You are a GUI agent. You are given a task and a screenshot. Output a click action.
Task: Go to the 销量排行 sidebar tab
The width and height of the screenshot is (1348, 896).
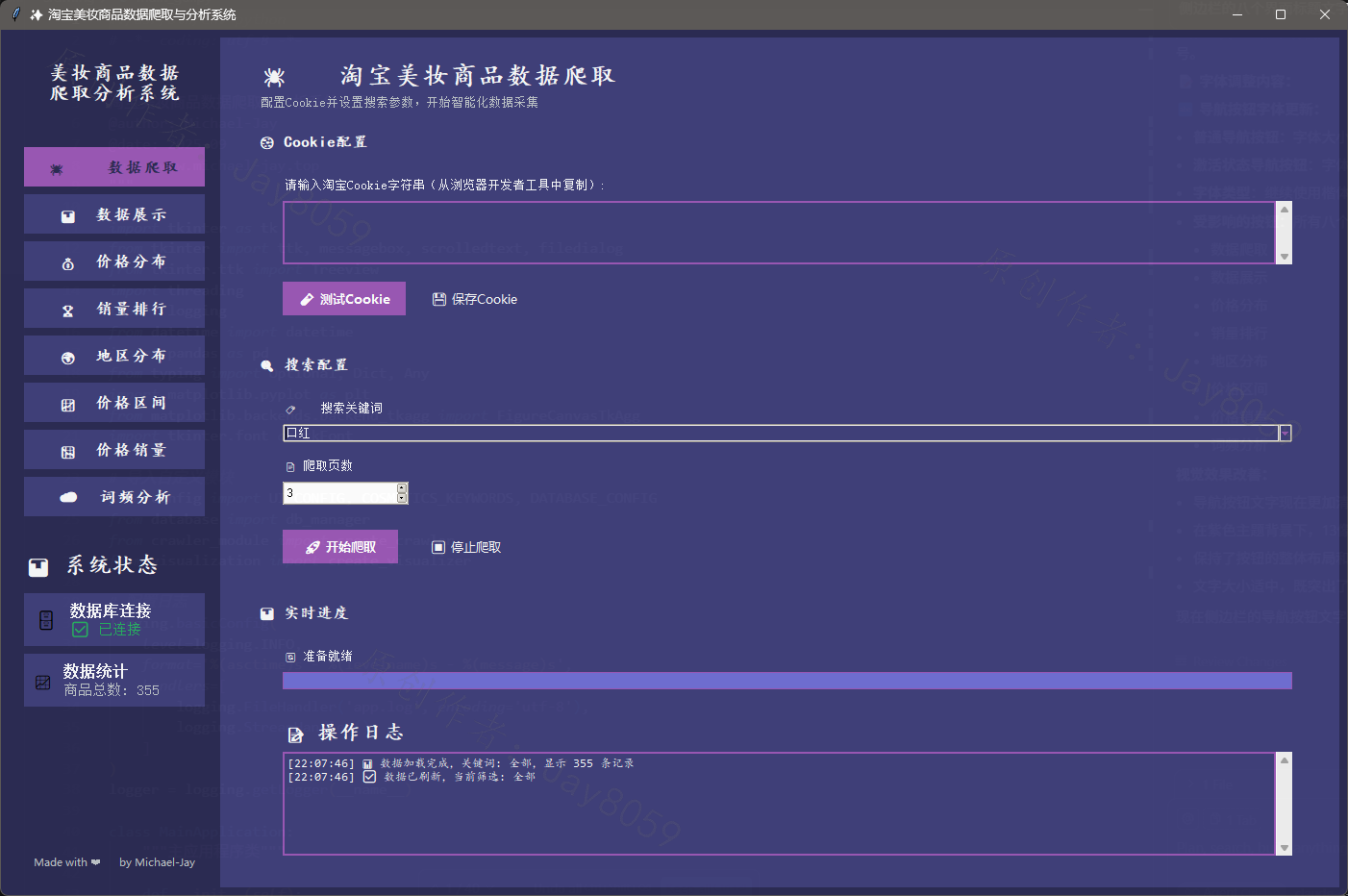114,309
